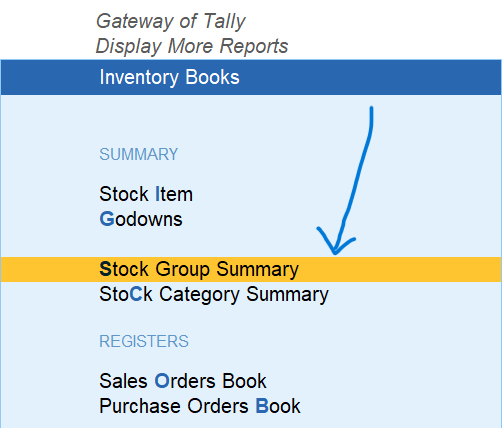Open the Sales Orders Book register
Viewport: 503px width, 428px height.
[x=183, y=381]
